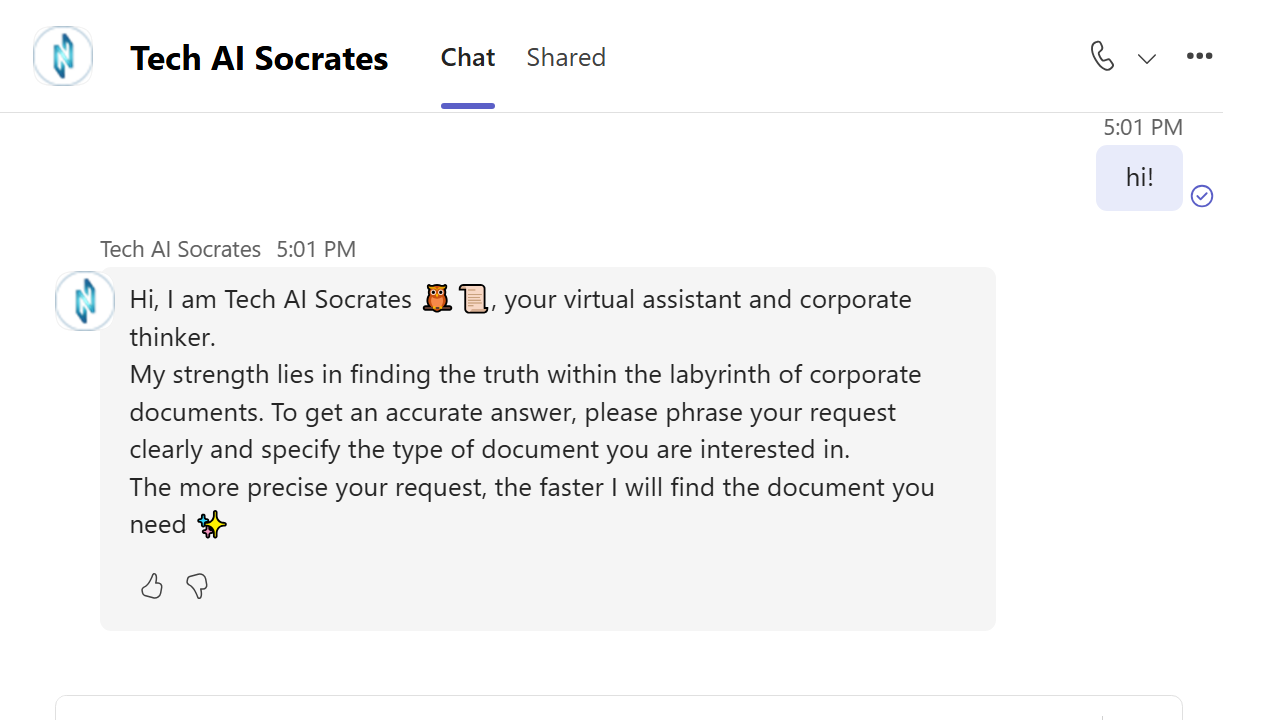This screenshot has width=1280, height=720.
Task: Focus the message compose box
Action: point(619,707)
